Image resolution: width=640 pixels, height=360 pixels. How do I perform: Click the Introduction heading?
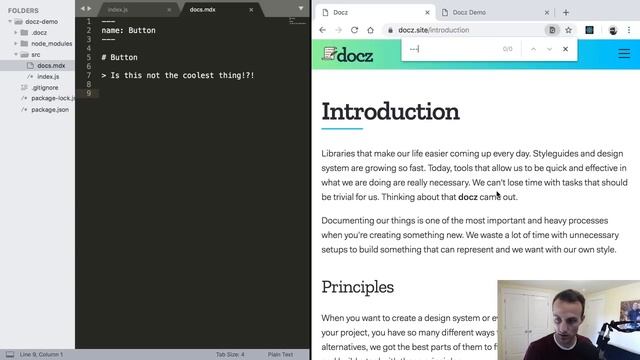click(391, 111)
